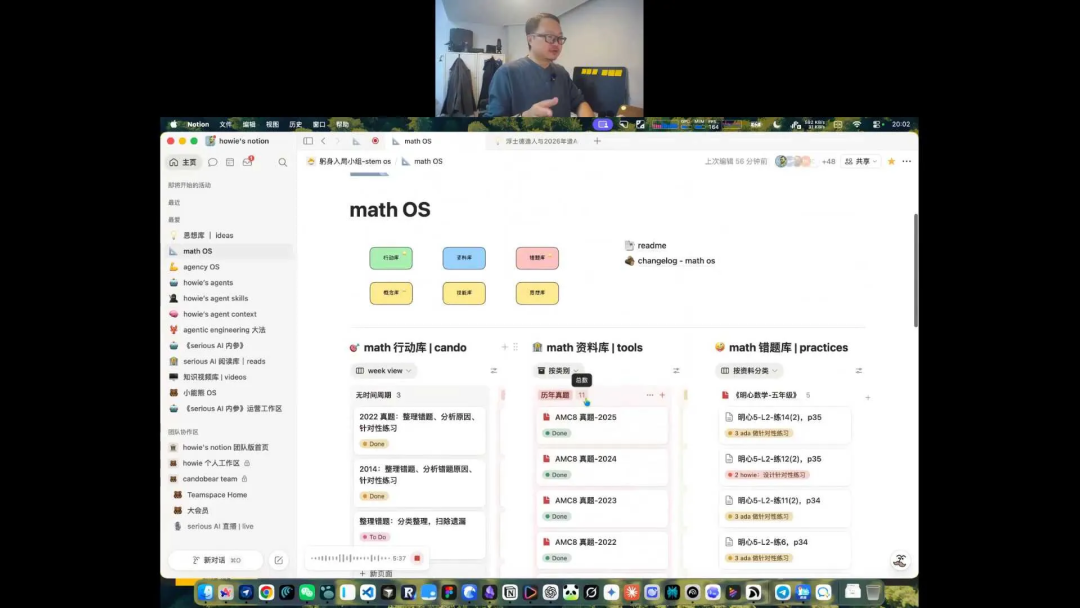
Task: Open the readme page link
Action: [646, 245]
